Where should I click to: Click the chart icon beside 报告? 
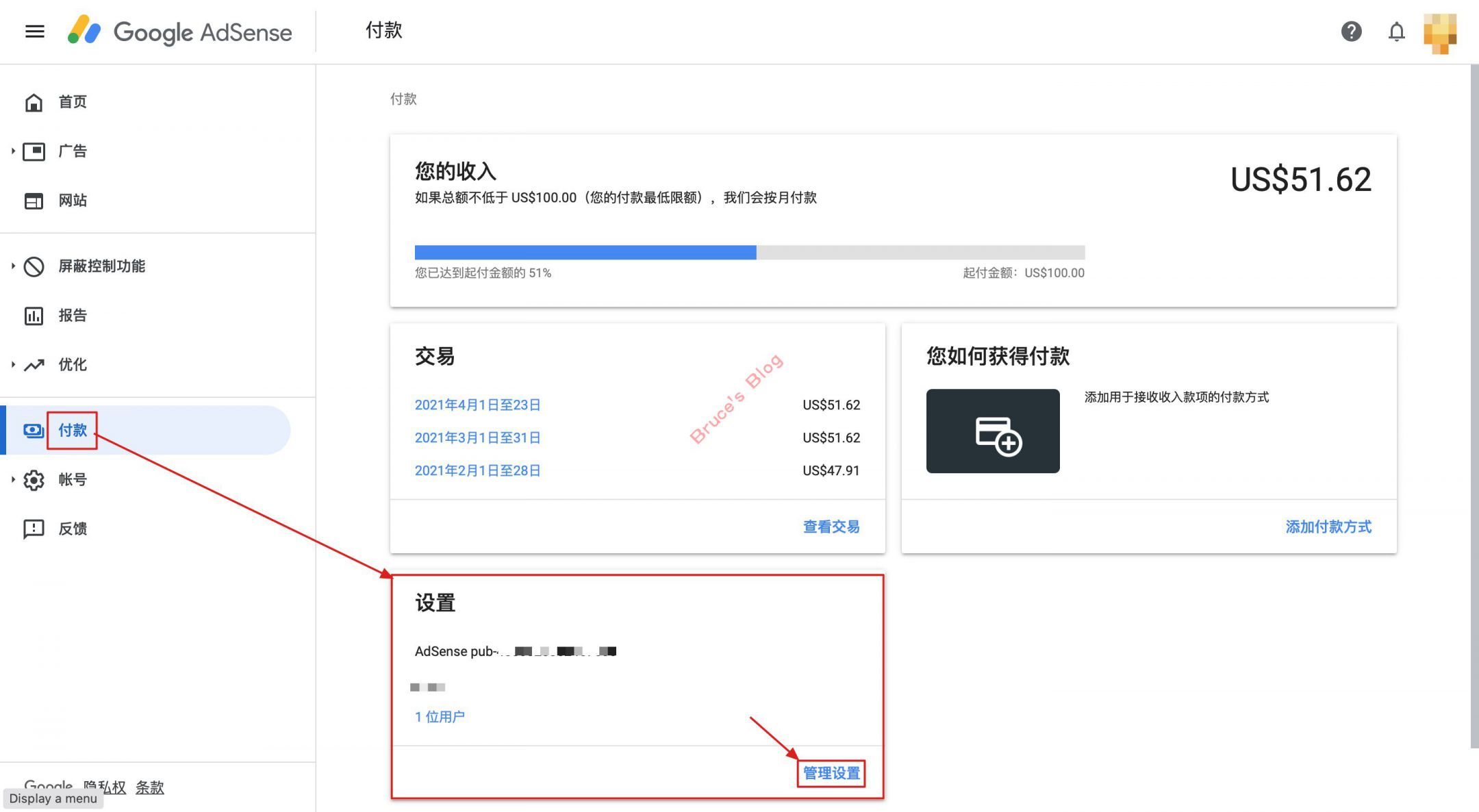[34, 316]
